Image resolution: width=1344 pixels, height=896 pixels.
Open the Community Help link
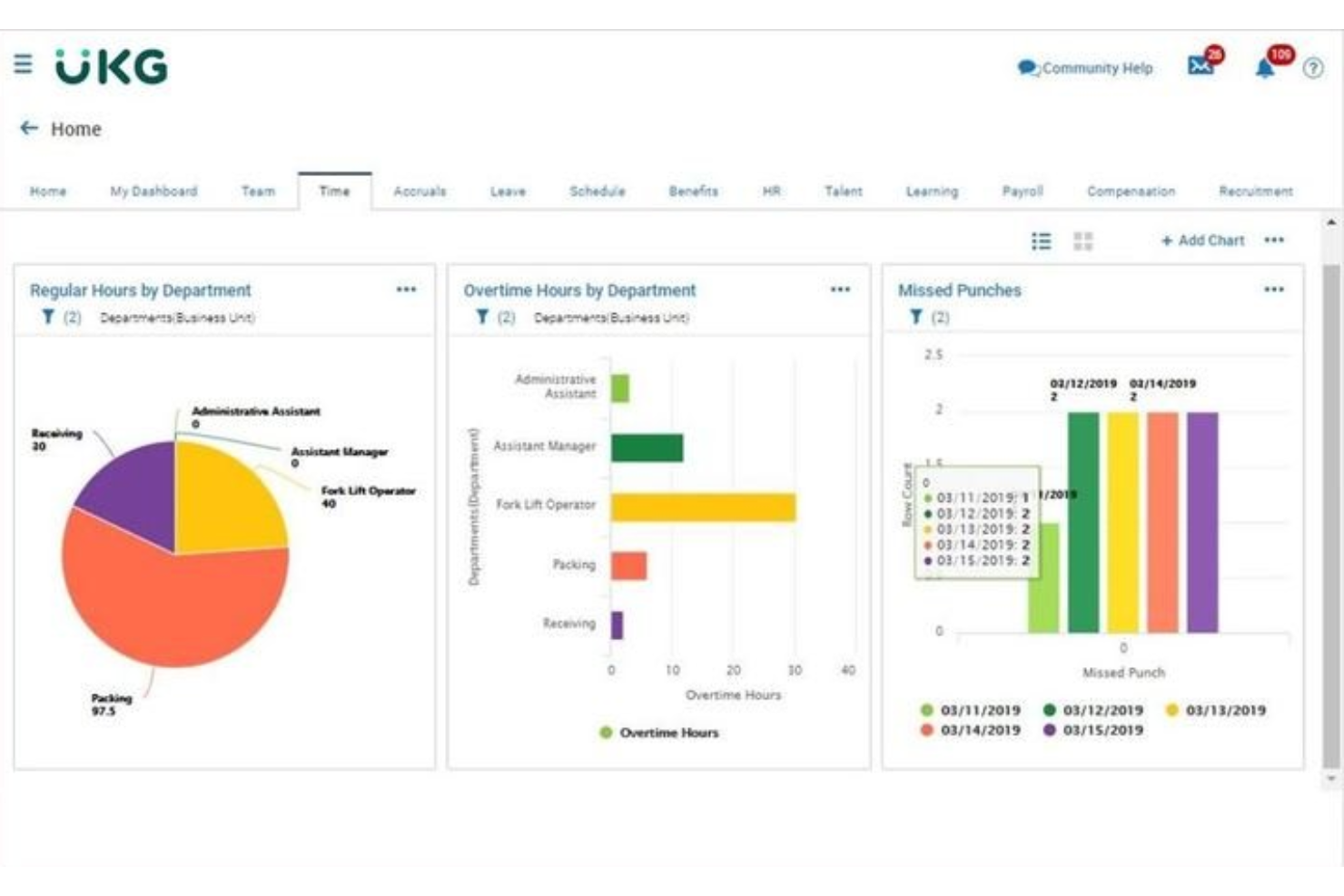coord(1086,68)
